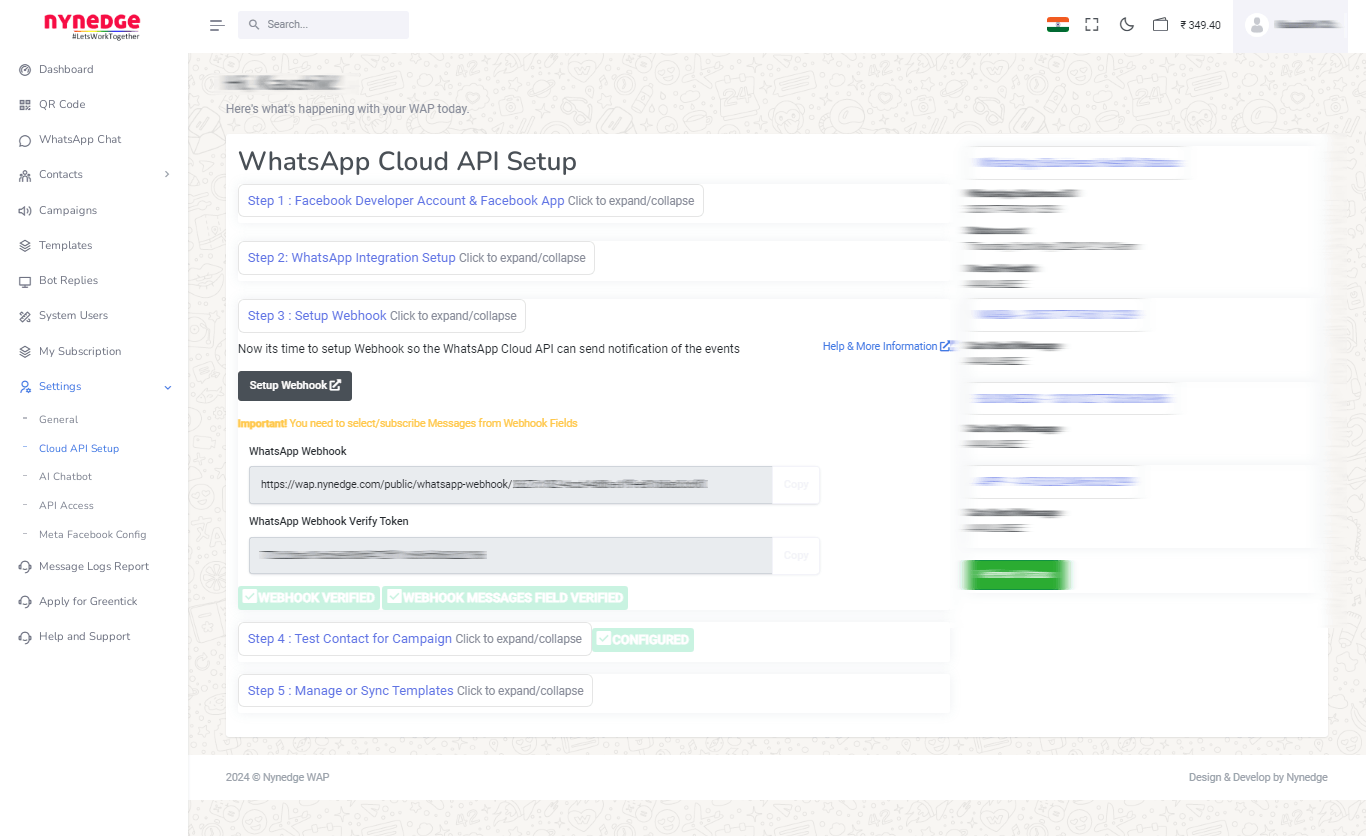This screenshot has width=1366, height=836.
Task: Toggle the sidebar hamburger menu icon
Action: 217,25
